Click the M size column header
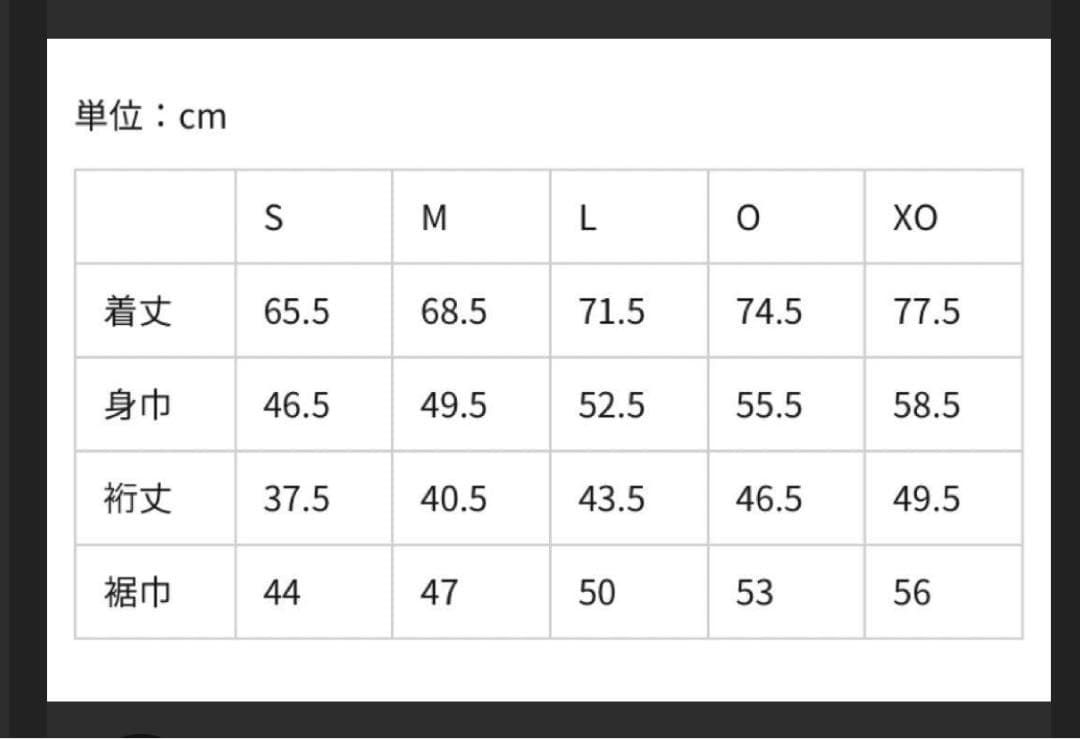The image size is (1080, 739). pos(434,218)
